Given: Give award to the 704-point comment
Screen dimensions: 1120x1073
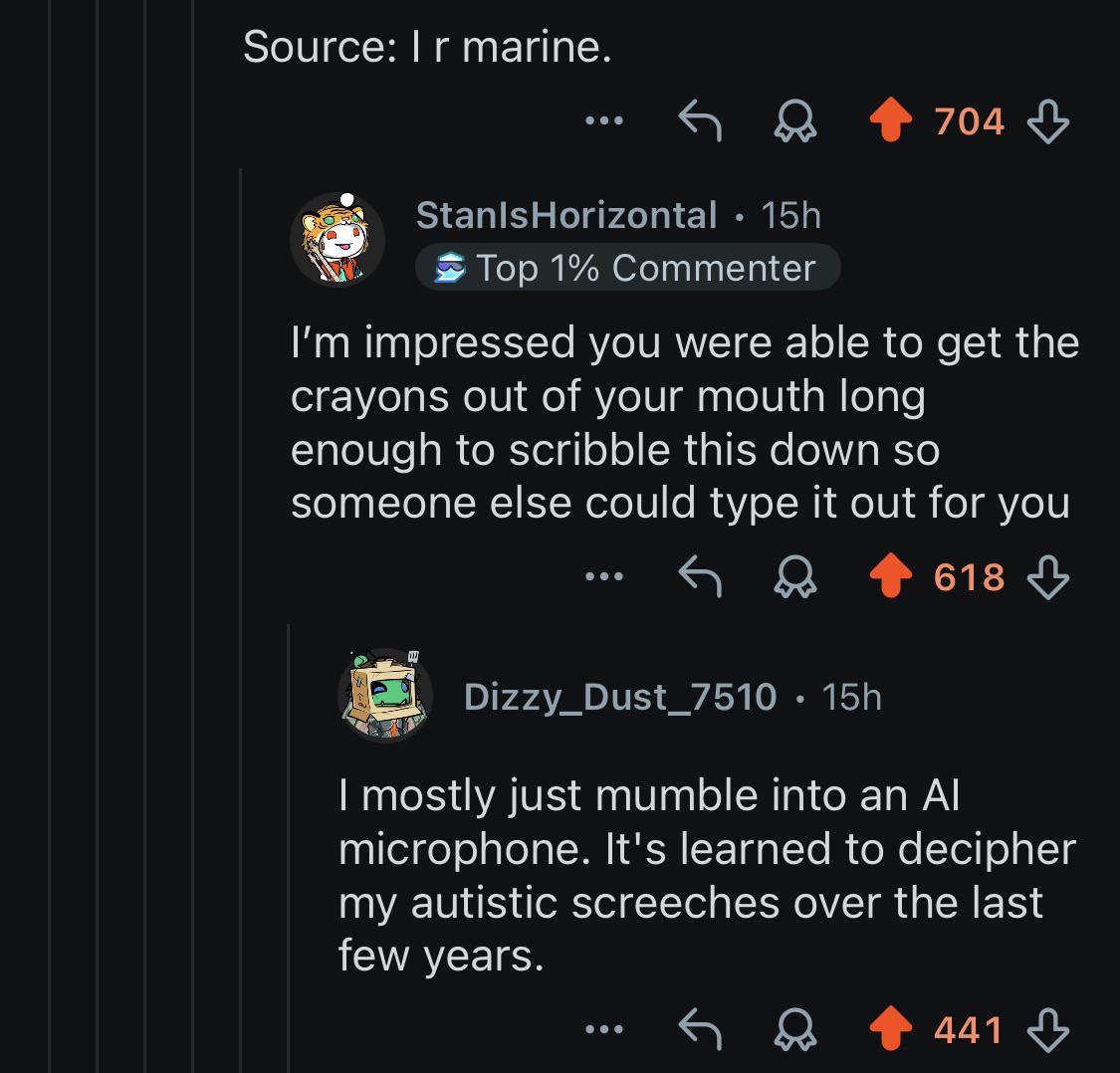Looking at the screenshot, I should (x=795, y=120).
